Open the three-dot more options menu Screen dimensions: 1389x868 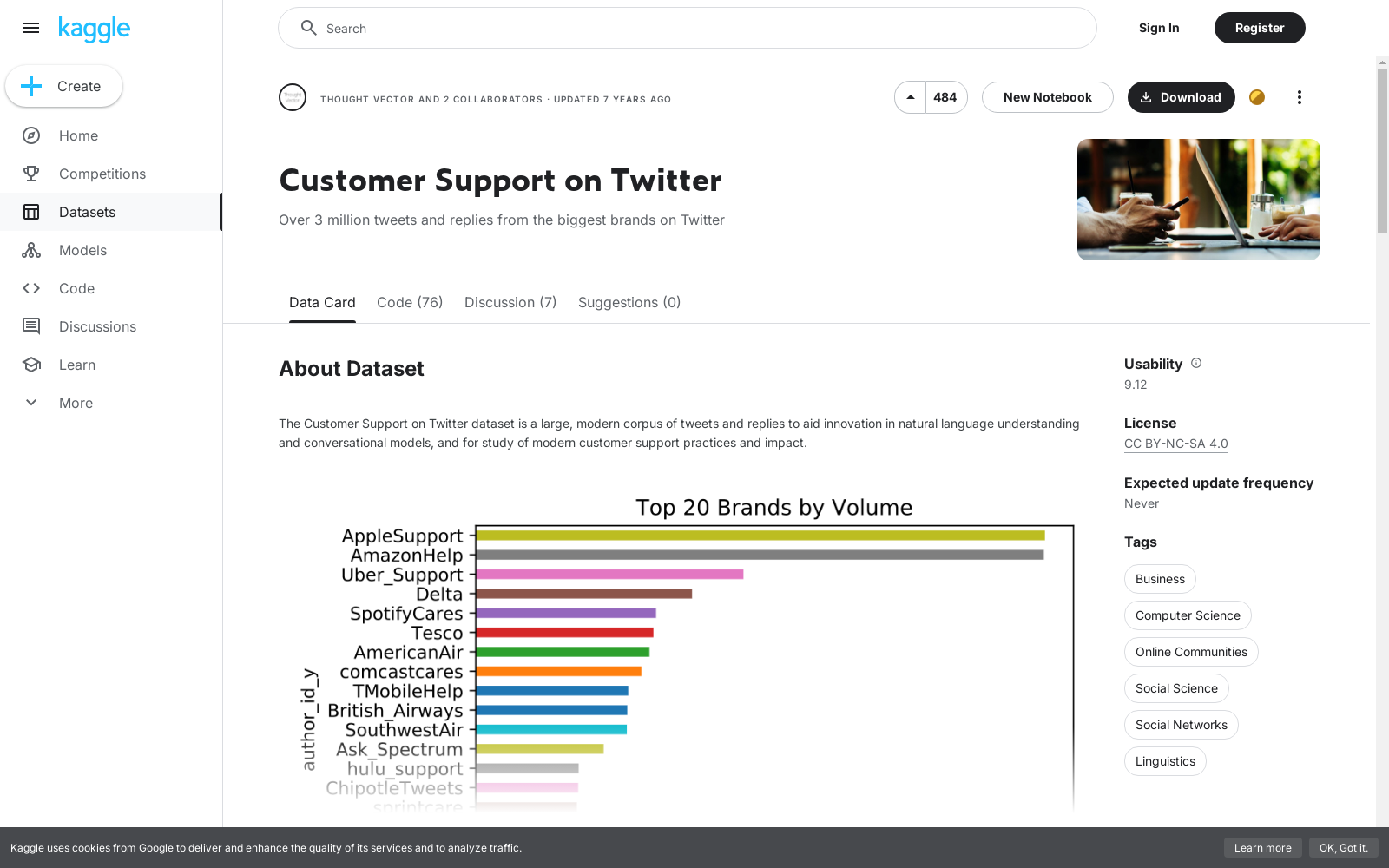click(x=1299, y=97)
